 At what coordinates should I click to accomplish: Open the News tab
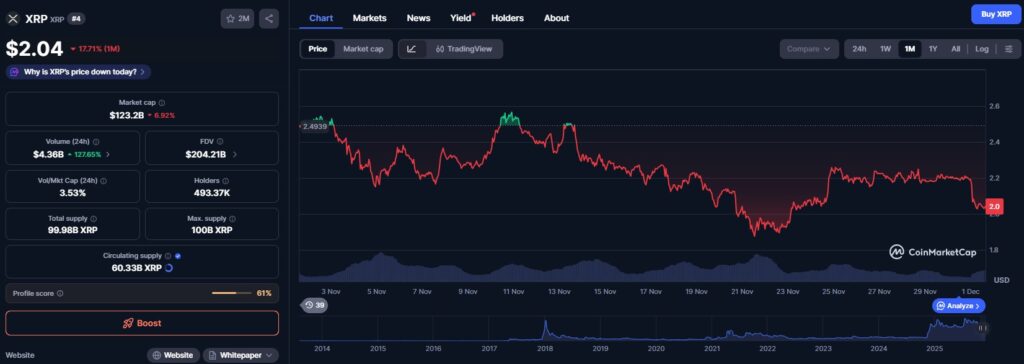(419, 18)
